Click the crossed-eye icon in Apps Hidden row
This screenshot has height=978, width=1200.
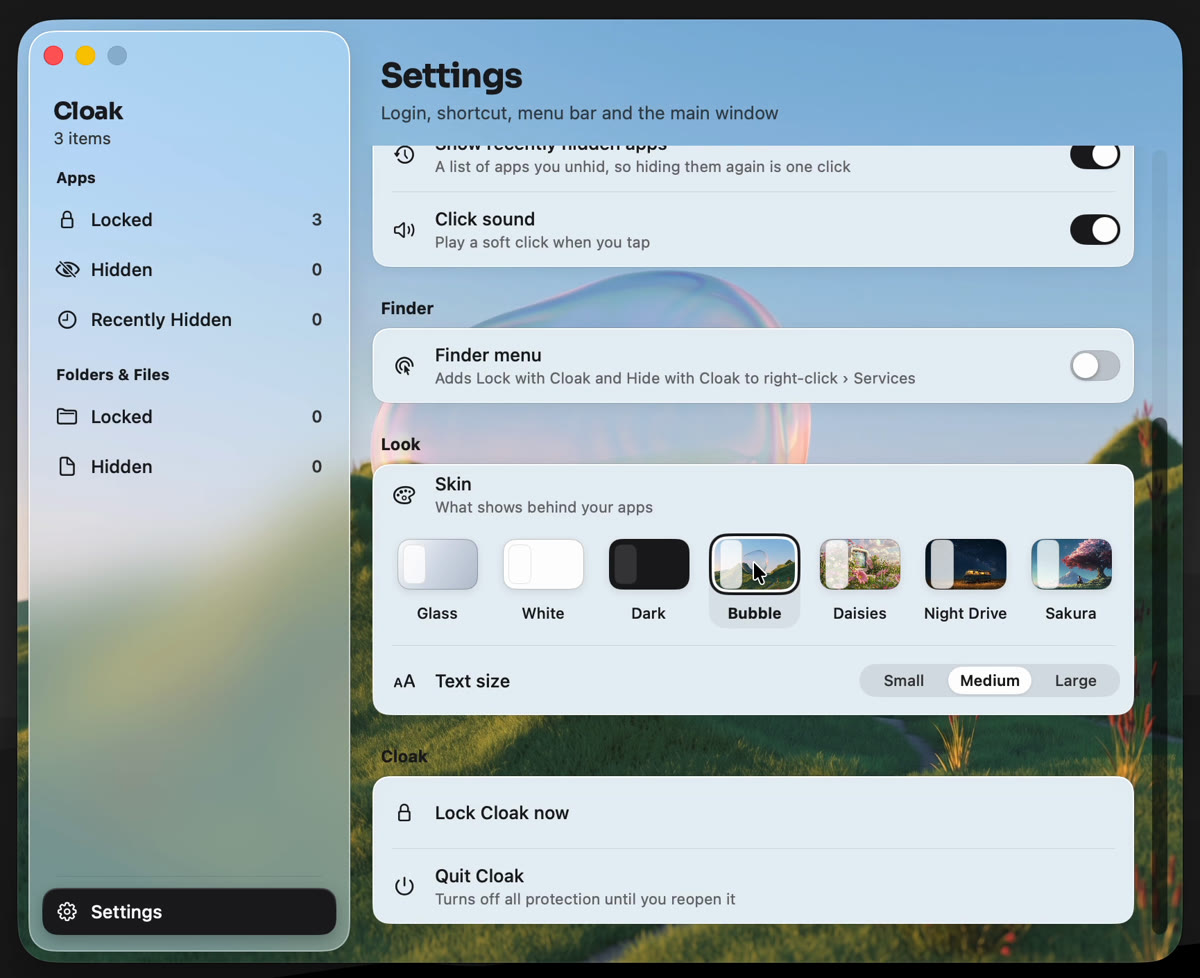[67, 270]
